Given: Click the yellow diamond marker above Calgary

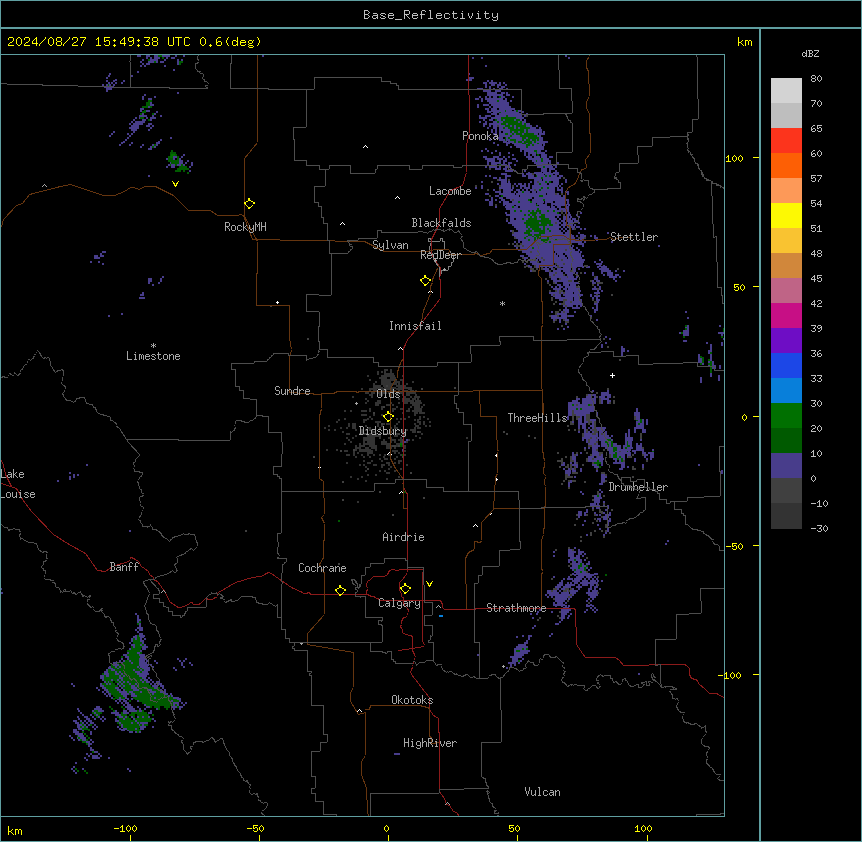Looking at the screenshot, I should point(406,589).
